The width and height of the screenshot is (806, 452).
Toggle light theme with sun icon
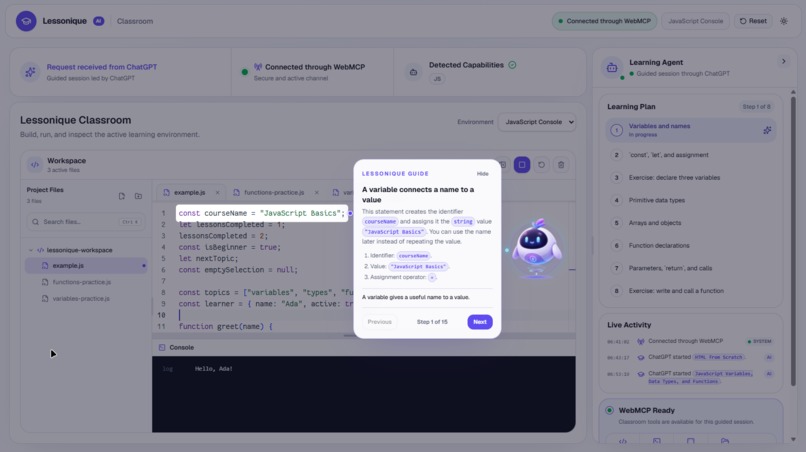click(x=783, y=21)
